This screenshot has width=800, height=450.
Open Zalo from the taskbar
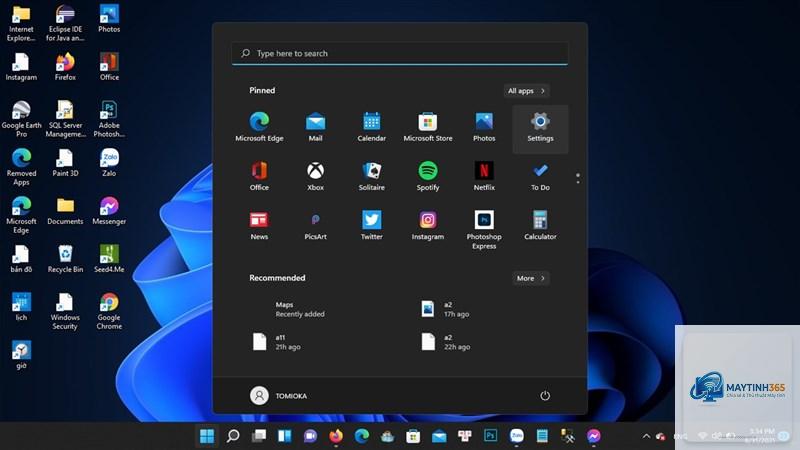tap(516, 436)
